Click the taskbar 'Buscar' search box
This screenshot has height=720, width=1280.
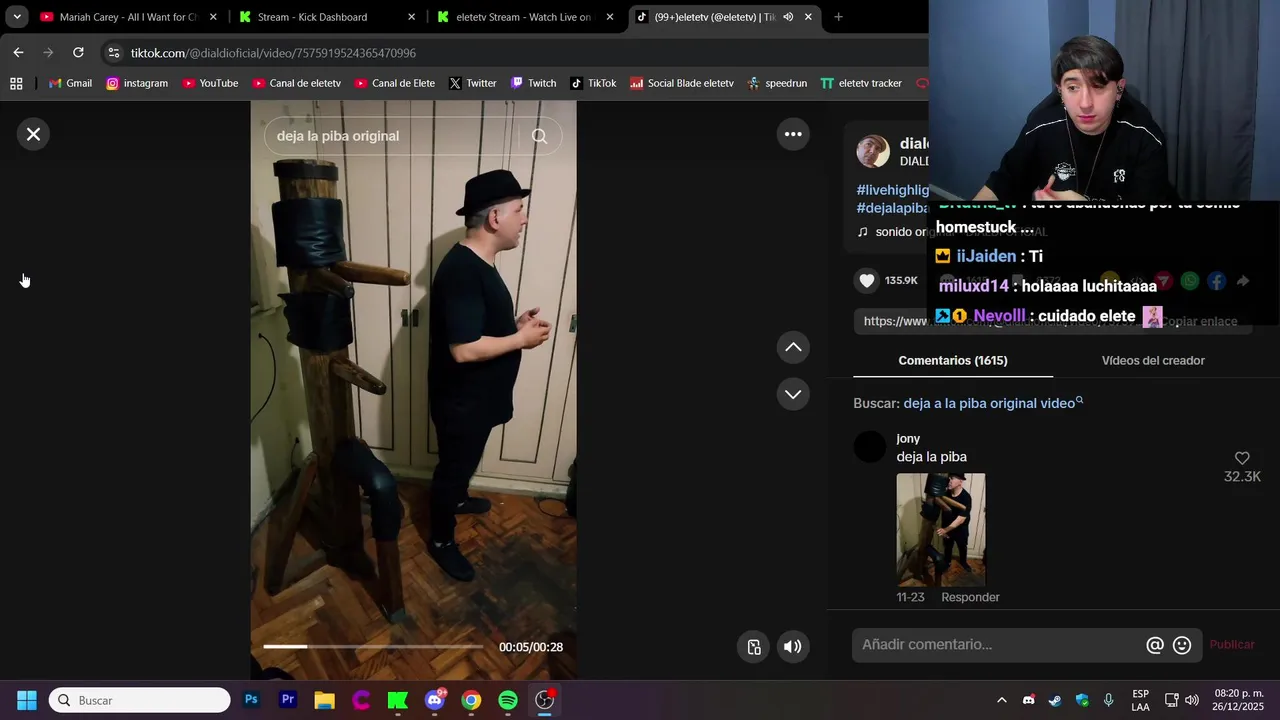[140, 700]
